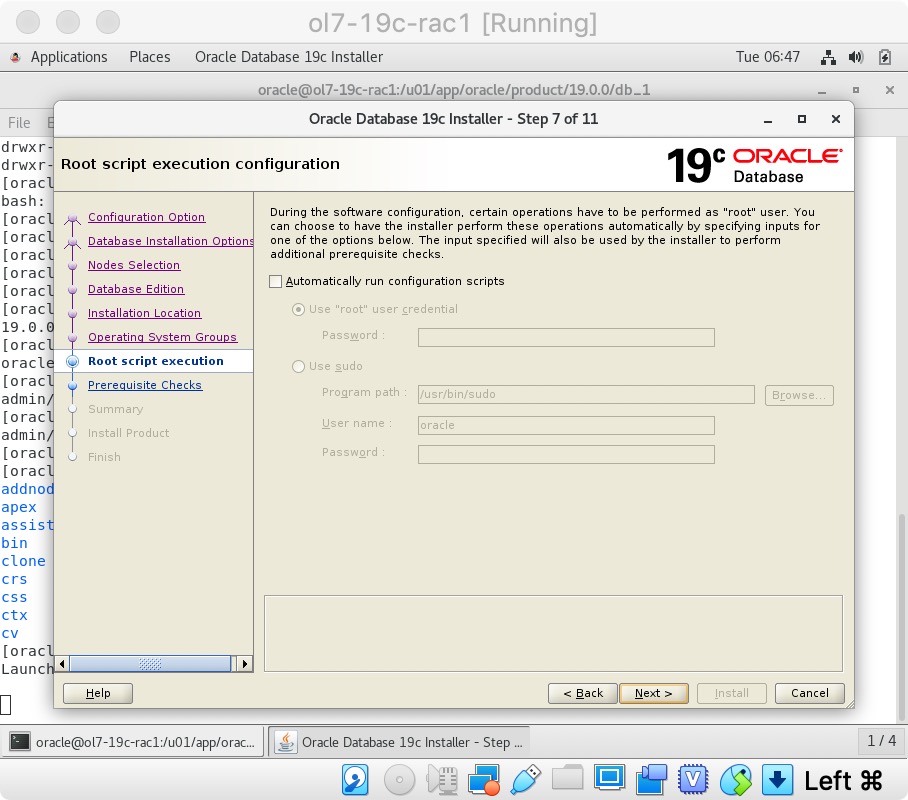Click the VirtualBox display status icon
The height and width of the screenshot is (800, 908).
point(609,778)
